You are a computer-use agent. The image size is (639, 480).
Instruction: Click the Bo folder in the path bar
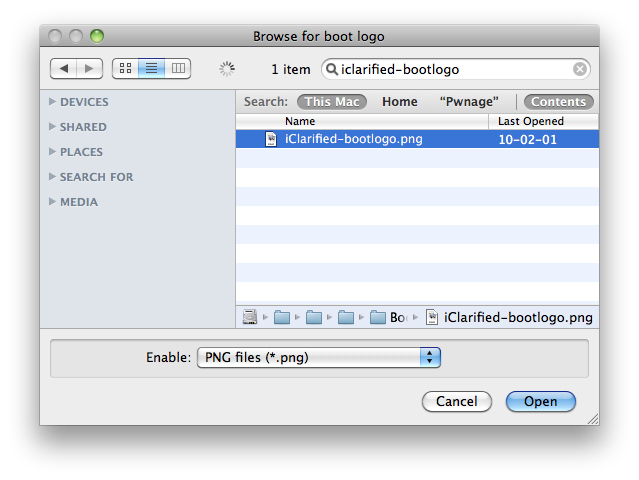click(x=388, y=317)
